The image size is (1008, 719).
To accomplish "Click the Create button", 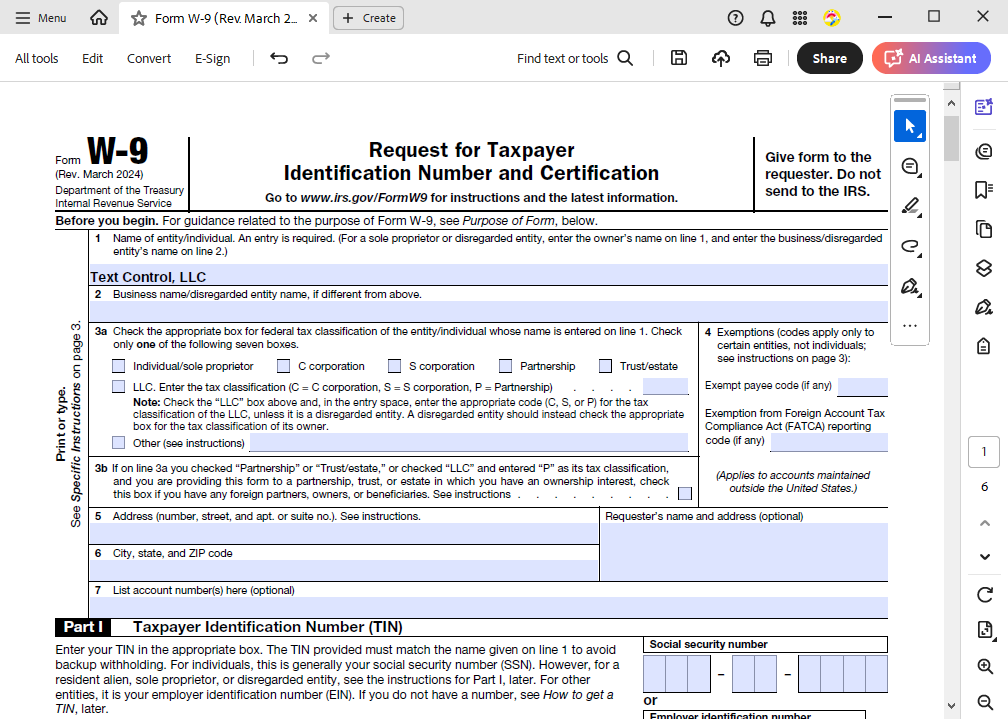I will [x=368, y=18].
